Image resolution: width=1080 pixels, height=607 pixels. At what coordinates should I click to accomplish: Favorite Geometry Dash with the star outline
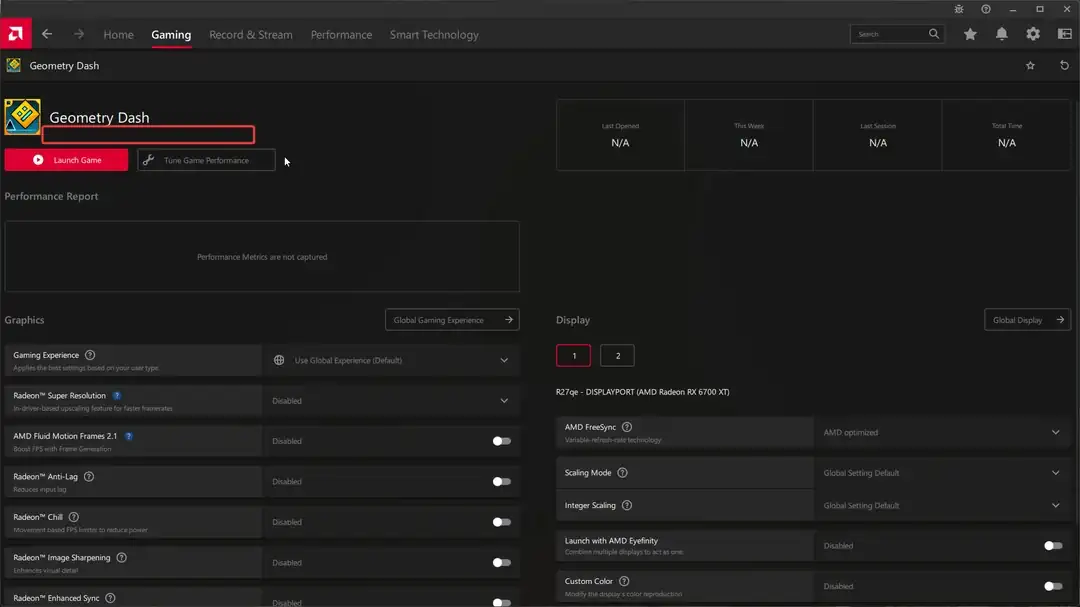click(x=1030, y=65)
